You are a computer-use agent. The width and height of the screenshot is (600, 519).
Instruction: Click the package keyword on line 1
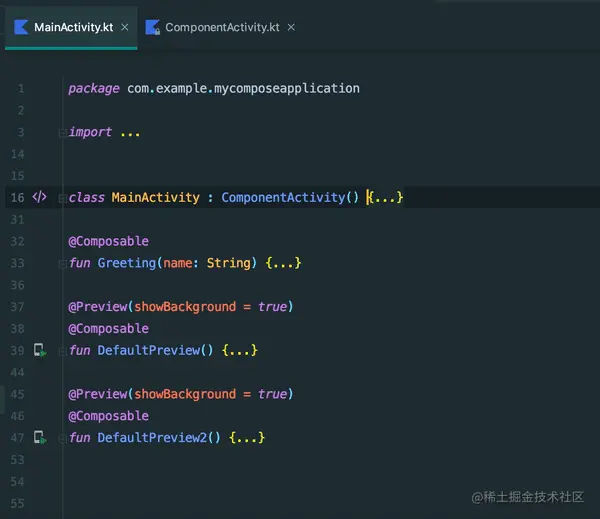[94, 89]
